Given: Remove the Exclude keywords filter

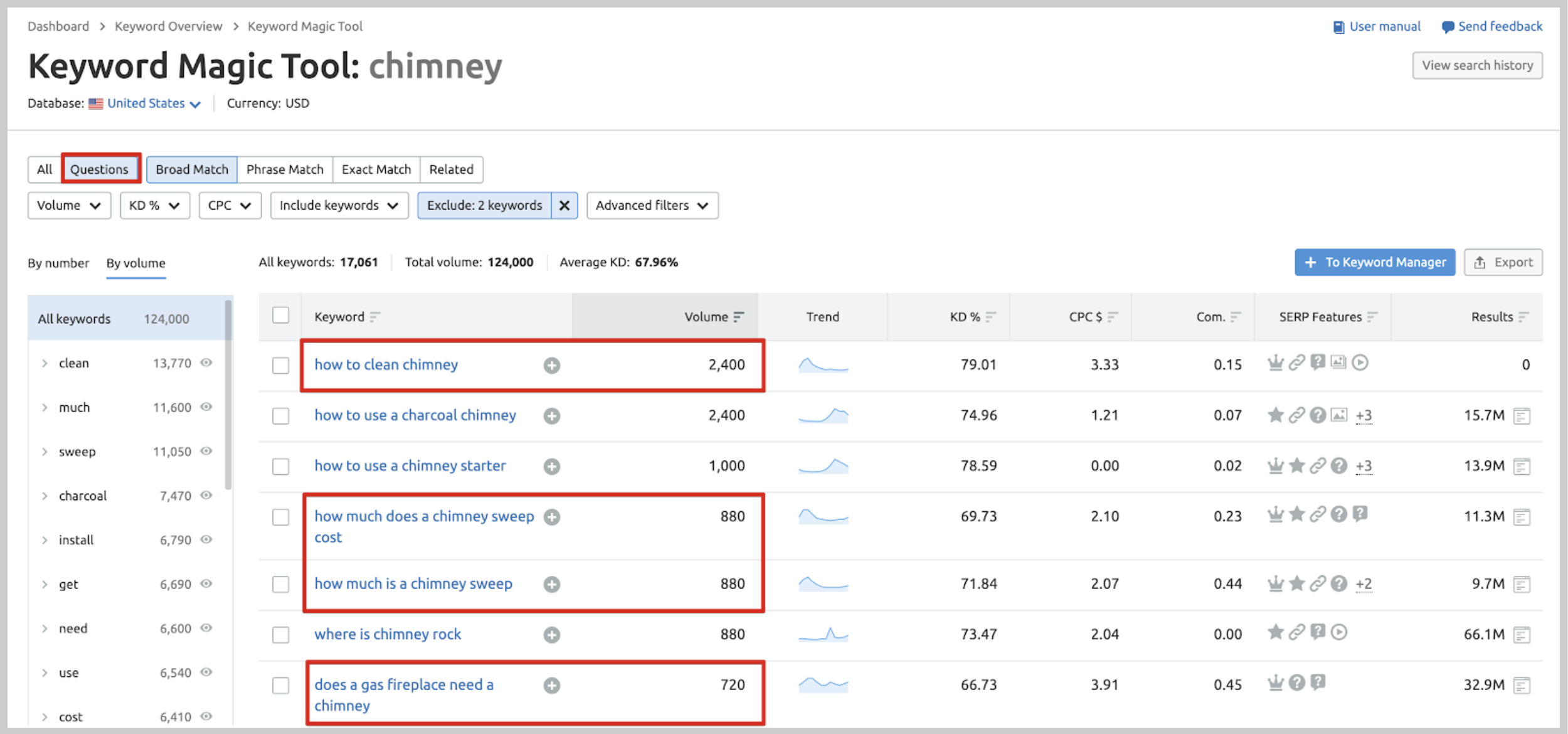Looking at the screenshot, I should (564, 206).
